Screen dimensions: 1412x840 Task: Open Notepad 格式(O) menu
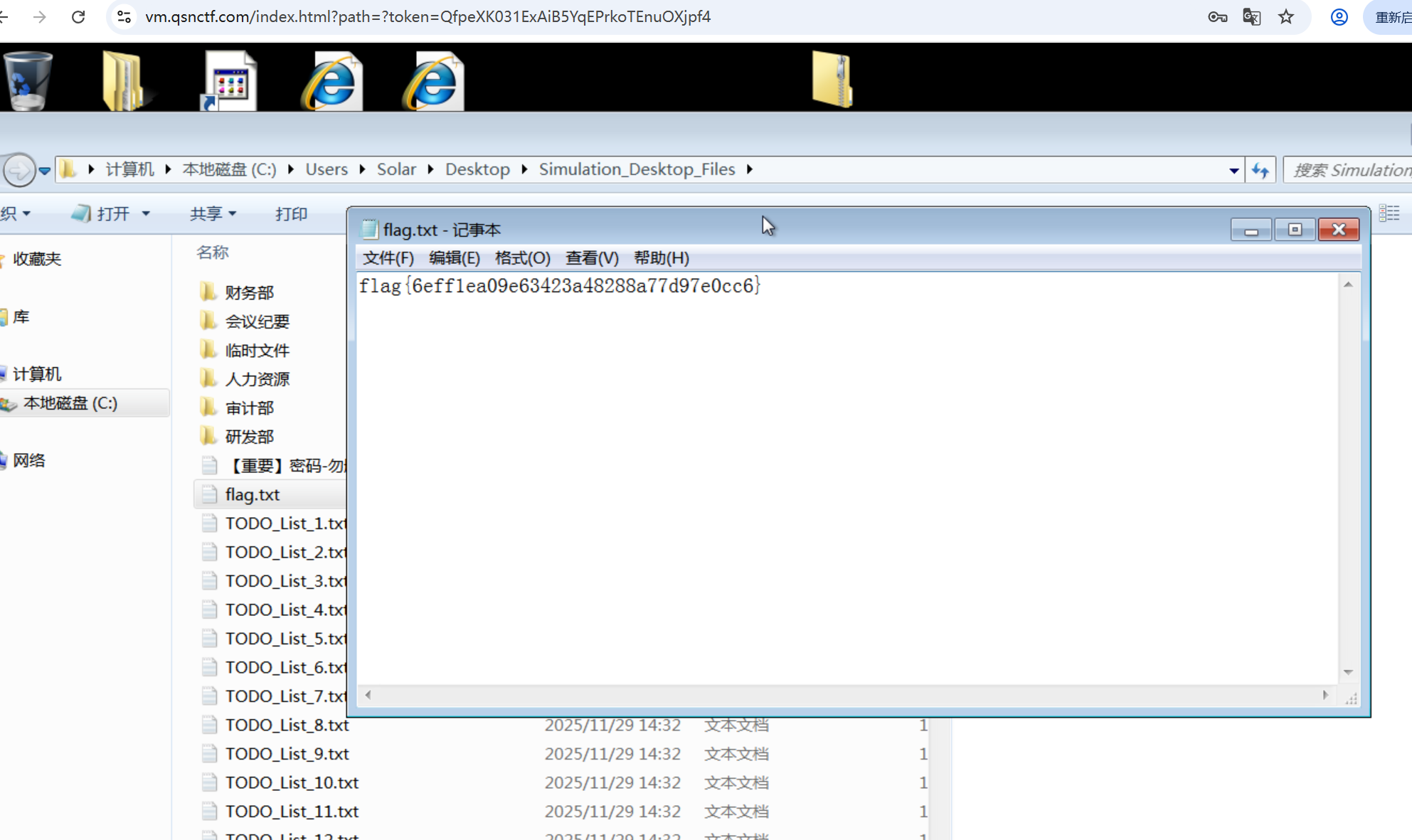coord(522,258)
